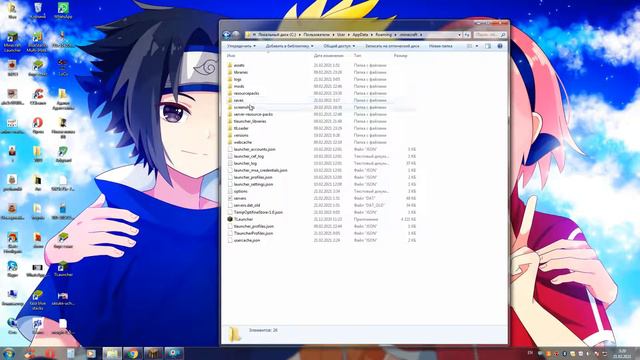
Task: Click the Explorer Back navigation button
Action: tap(227, 35)
